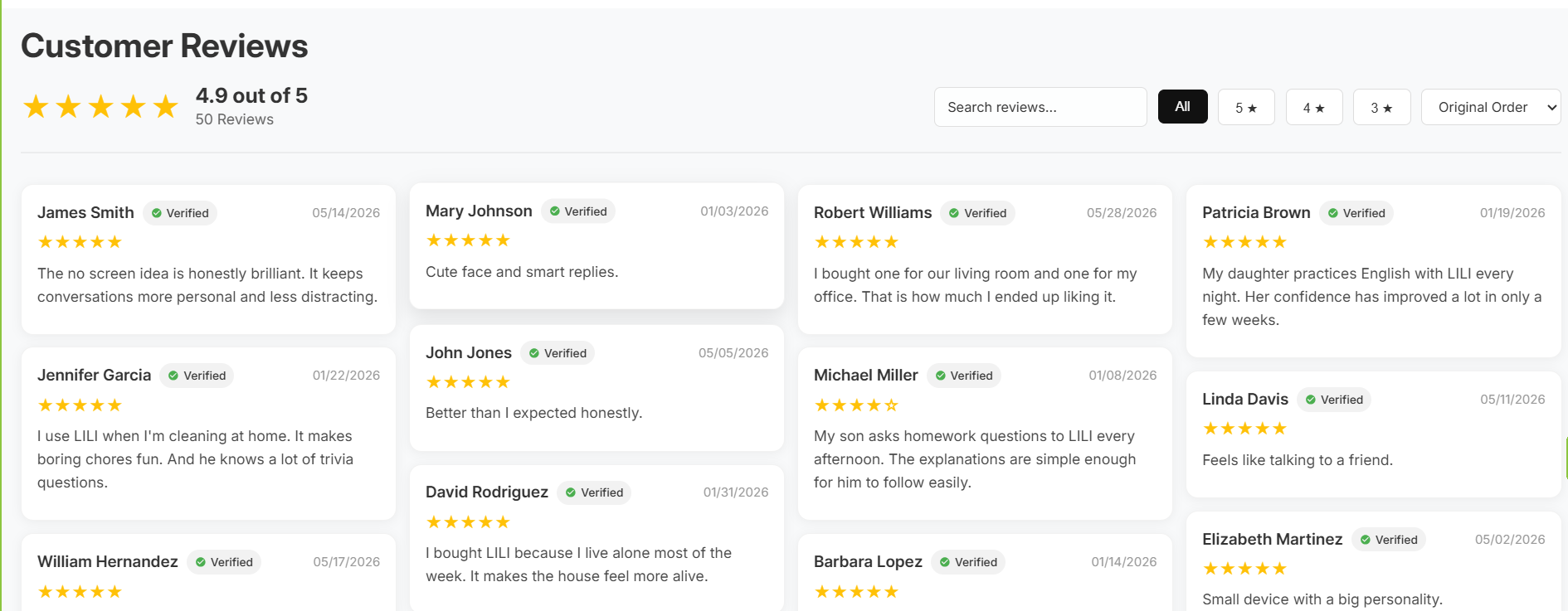Filter reviews by 5 stars
The image size is (1568, 611).
(x=1246, y=107)
